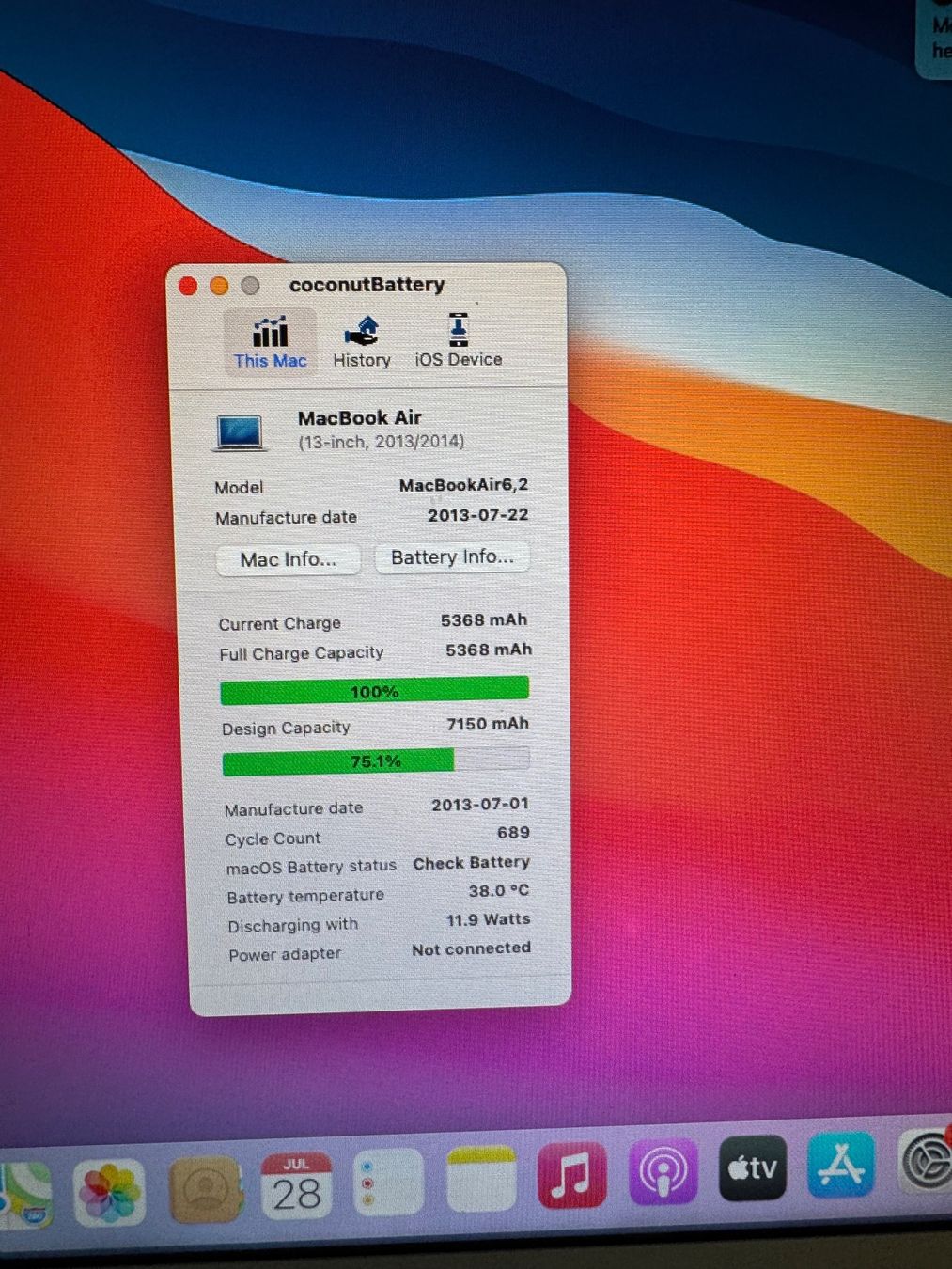The image size is (952, 1269).
Task: Click the Cycle Count value 689
Action: (x=513, y=833)
